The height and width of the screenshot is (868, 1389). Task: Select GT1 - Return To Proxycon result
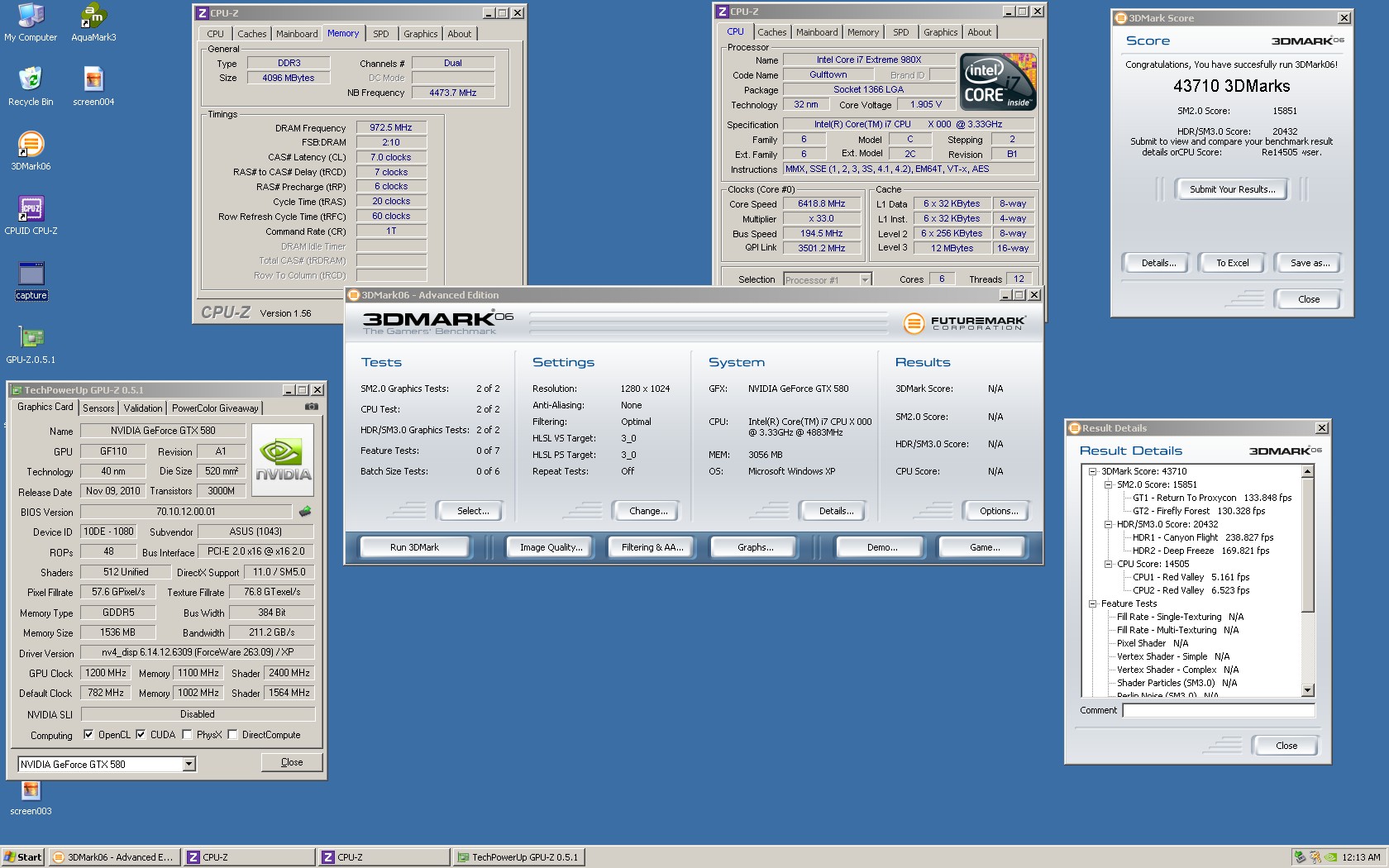[1212, 498]
